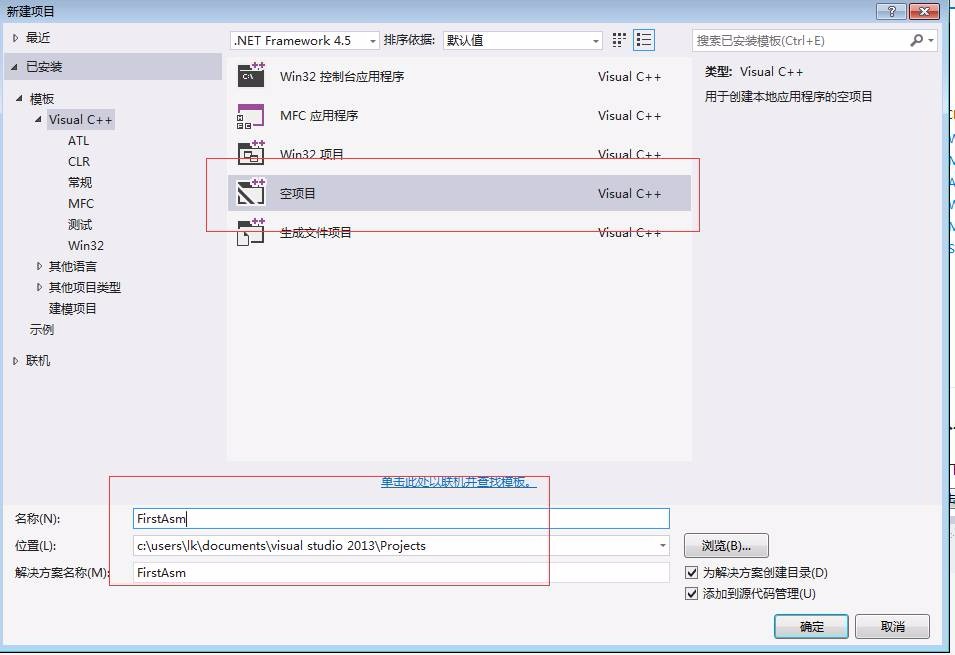Select the 生成文件项目 template text
This screenshot has width=955, height=655.
(x=315, y=232)
